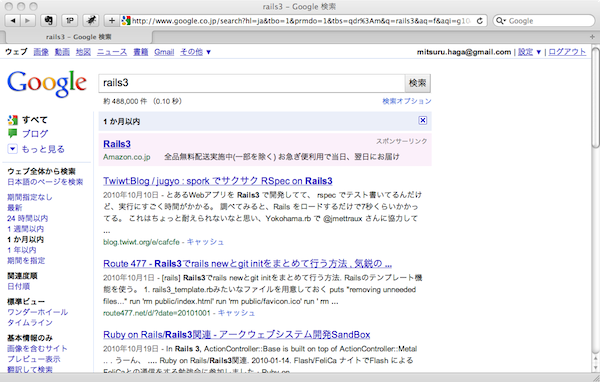Open the Evernote elephant toolbar button
This screenshot has height=382, width=600.
click(49, 21)
